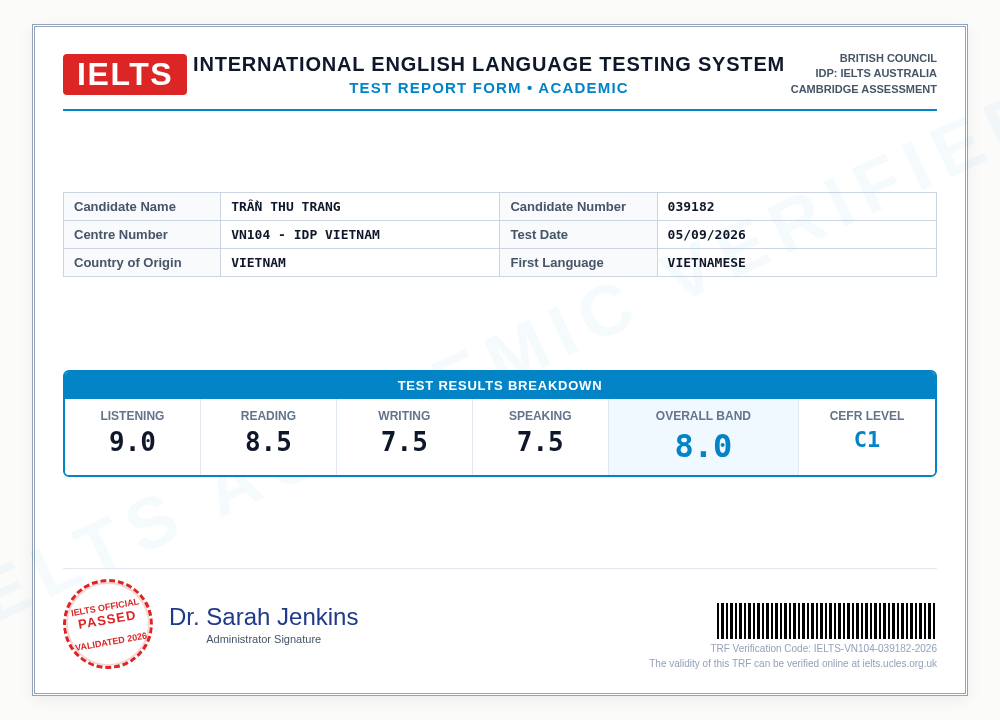Viewport: 1000px width, 720px height.
Task: Select the CEFR level C1
Action: click(867, 440)
